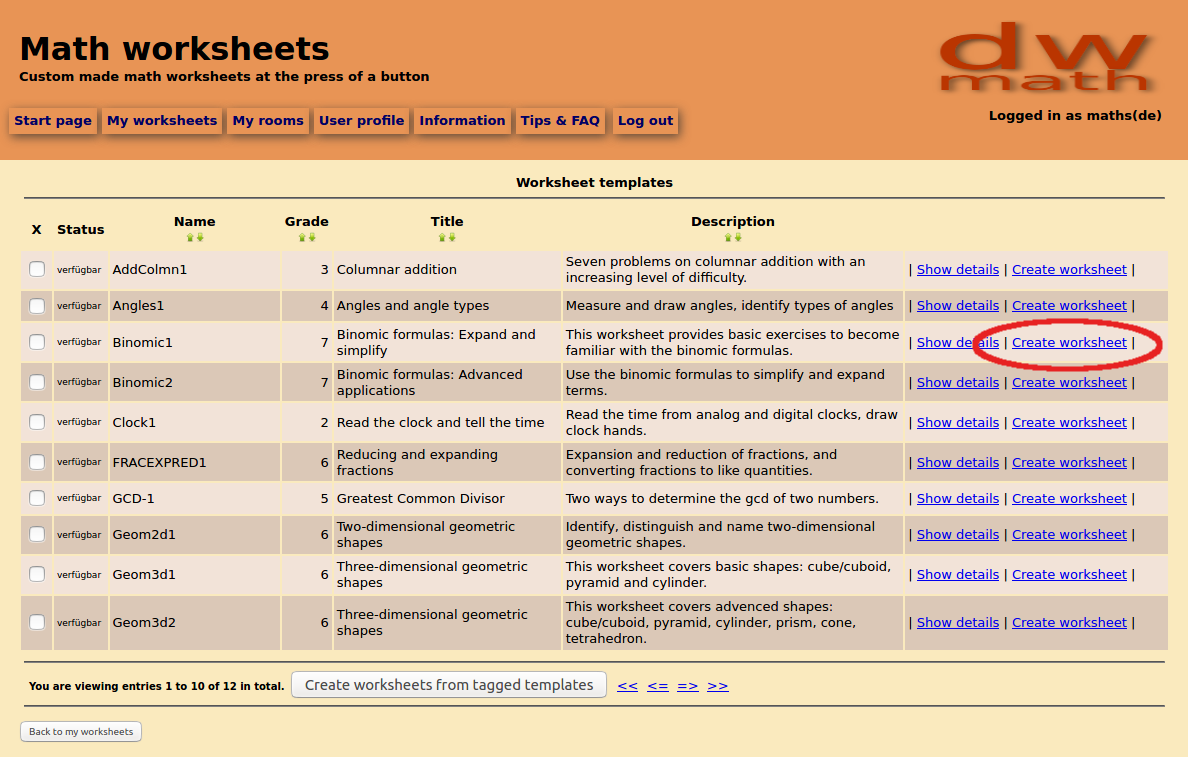
Task: Sort Title column ascending with up arrow
Action: 442,237
